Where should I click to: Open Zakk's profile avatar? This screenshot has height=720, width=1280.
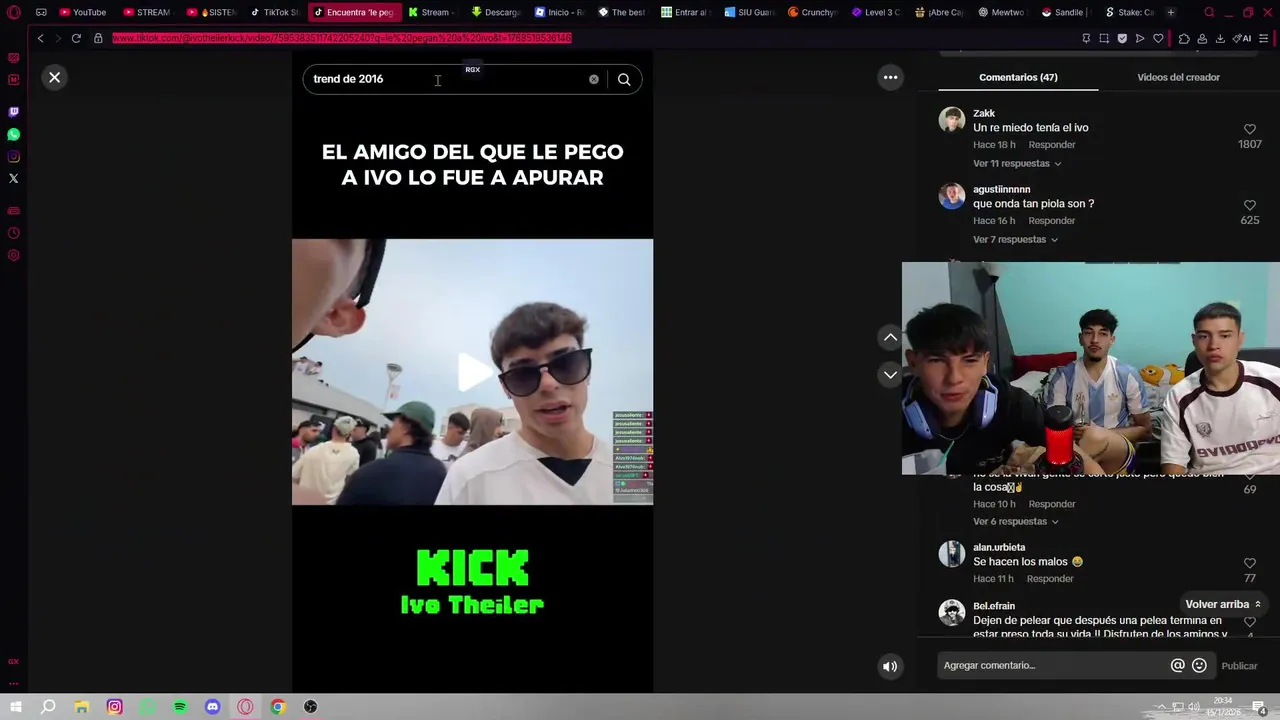coord(951,120)
